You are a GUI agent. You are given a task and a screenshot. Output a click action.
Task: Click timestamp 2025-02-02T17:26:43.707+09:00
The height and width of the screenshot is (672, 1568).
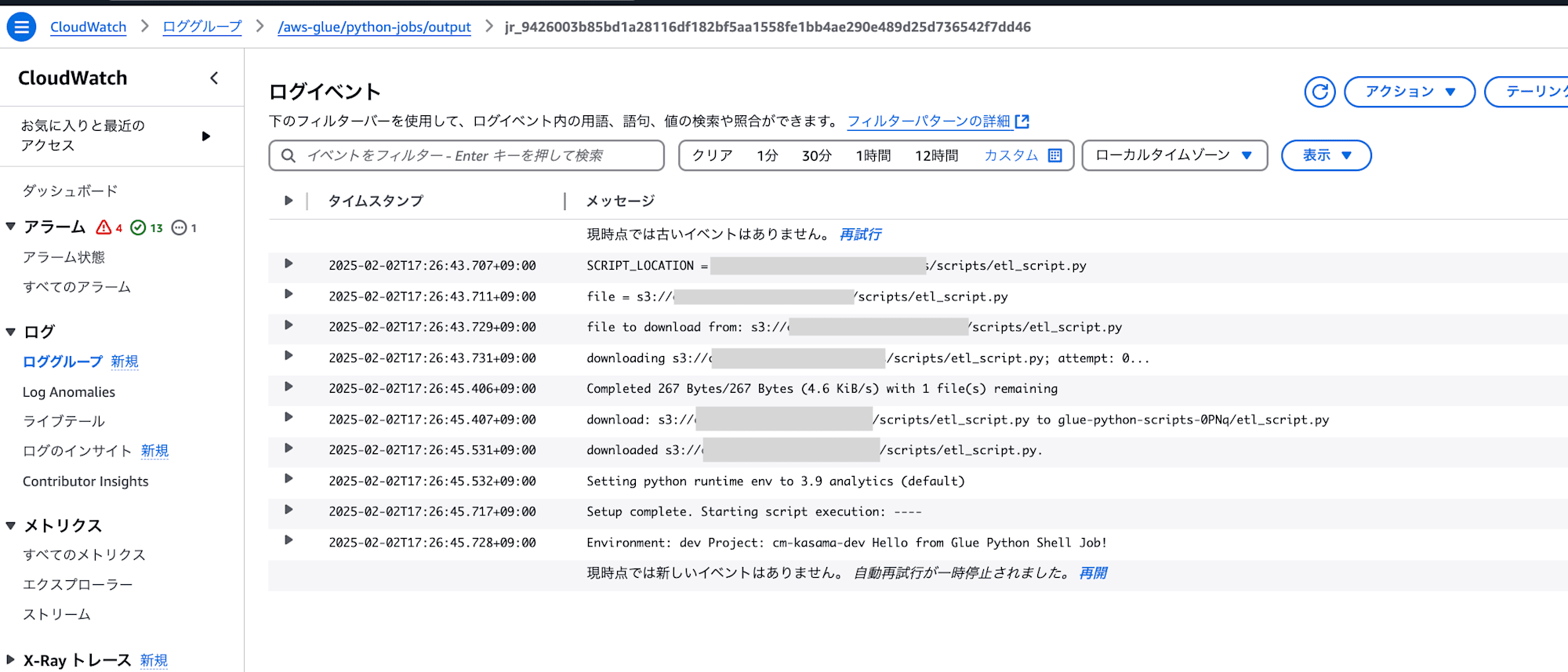[x=432, y=266]
